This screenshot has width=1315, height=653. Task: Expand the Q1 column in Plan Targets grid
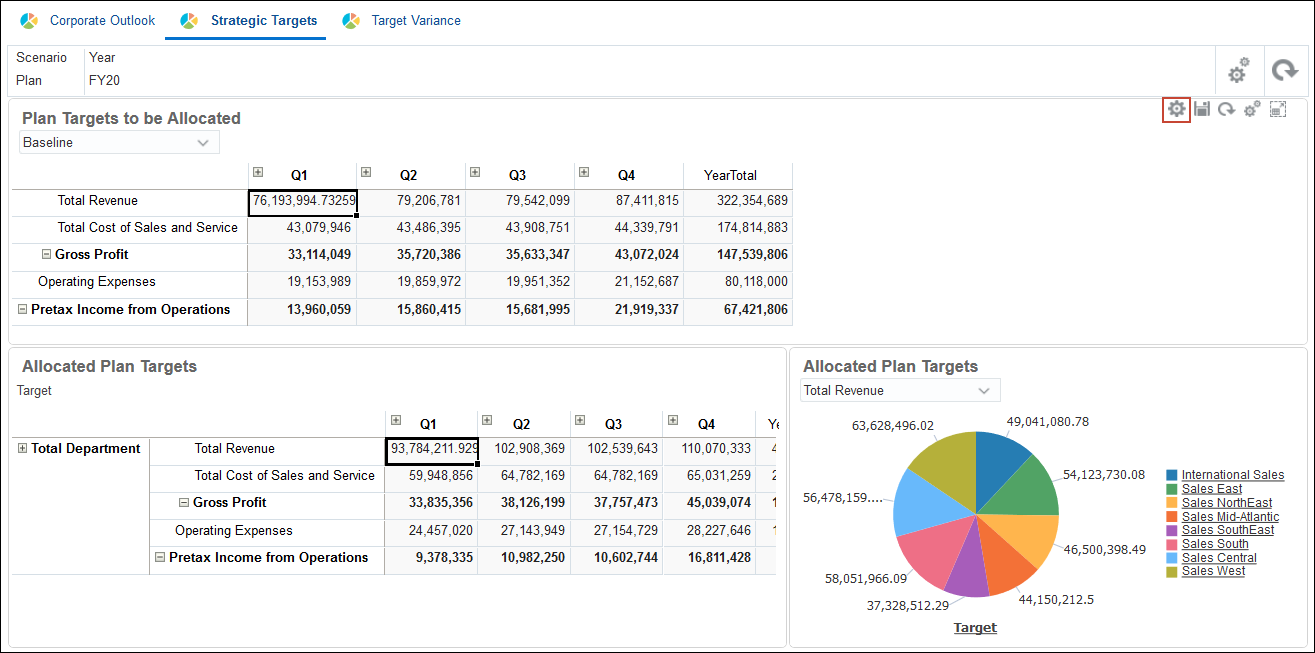click(258, 171)
